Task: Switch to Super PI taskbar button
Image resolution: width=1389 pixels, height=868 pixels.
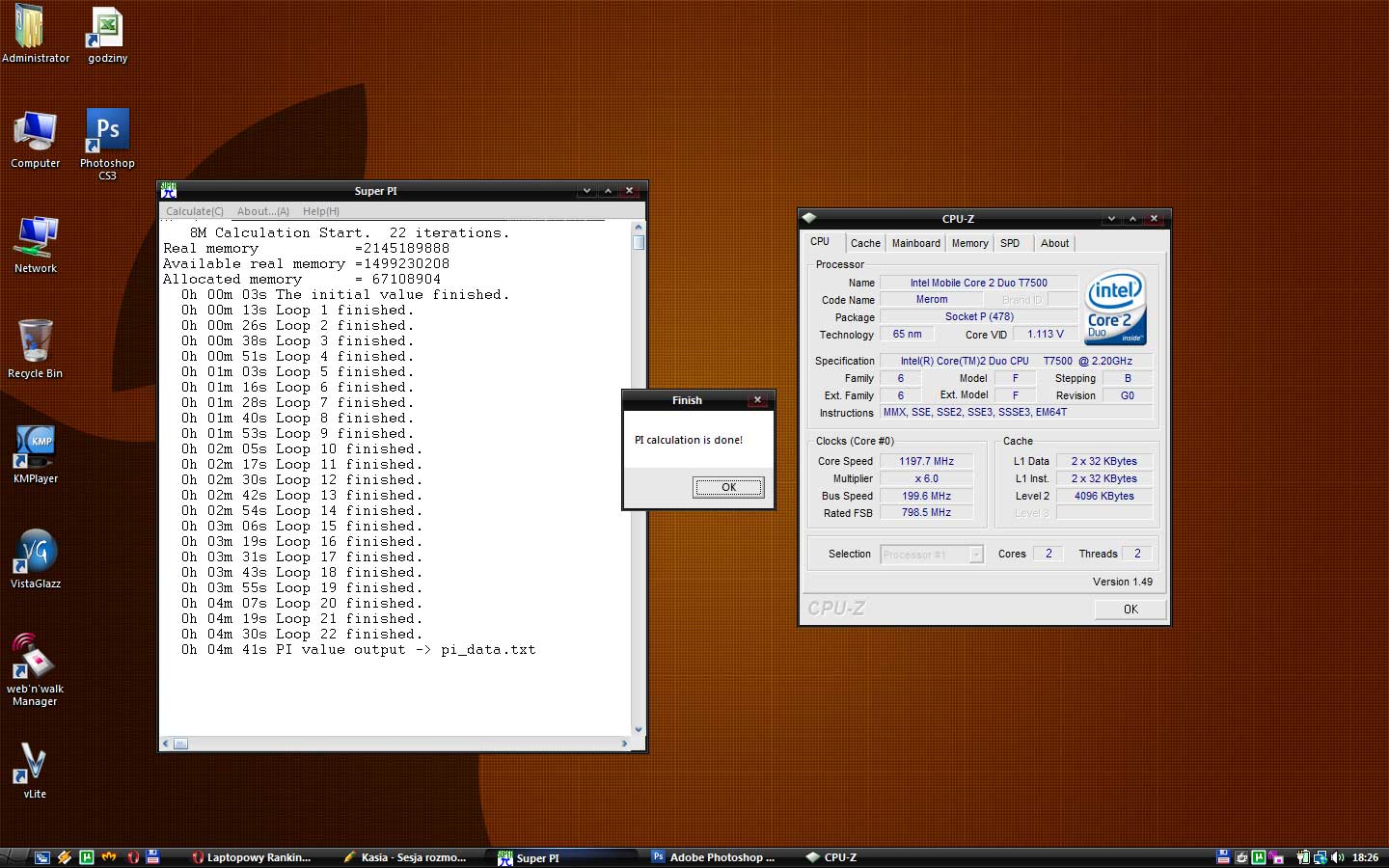Action: 564,857
